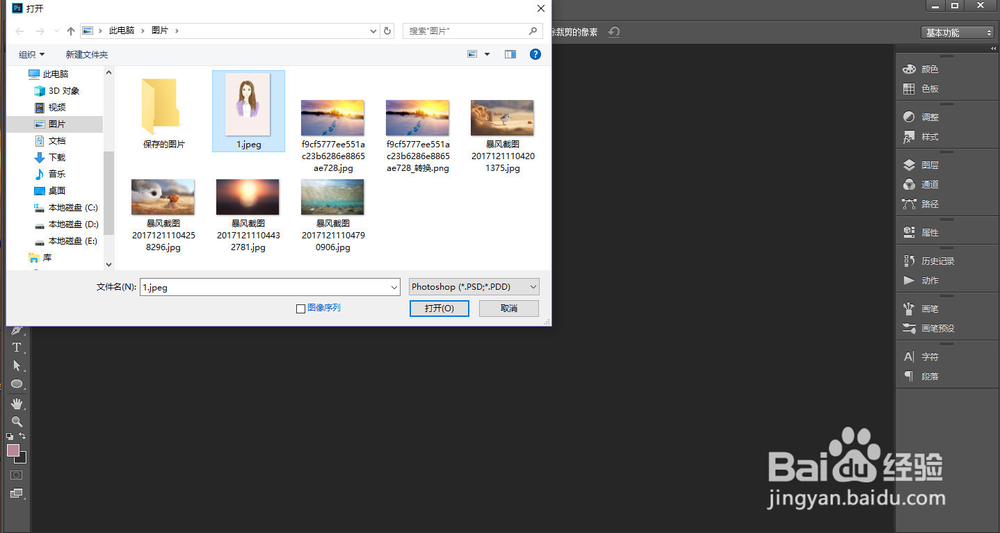Enable the 图像序列 checkbox

(x=301, y=309)
